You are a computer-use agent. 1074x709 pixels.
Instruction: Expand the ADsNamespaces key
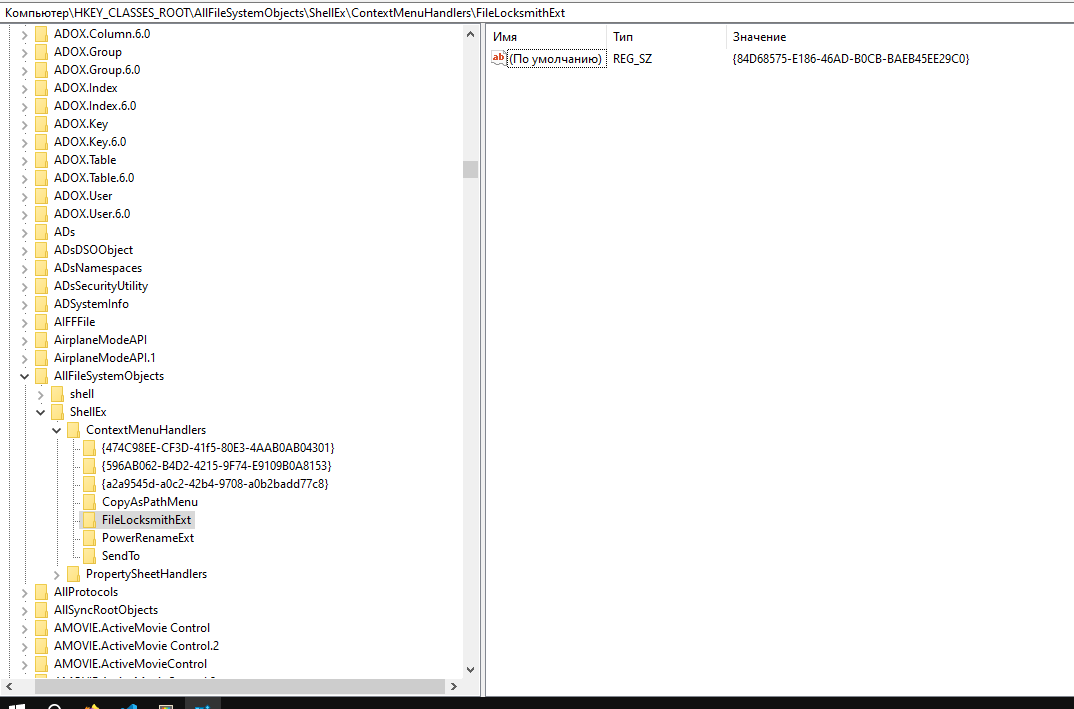click(x=25, y=267)
